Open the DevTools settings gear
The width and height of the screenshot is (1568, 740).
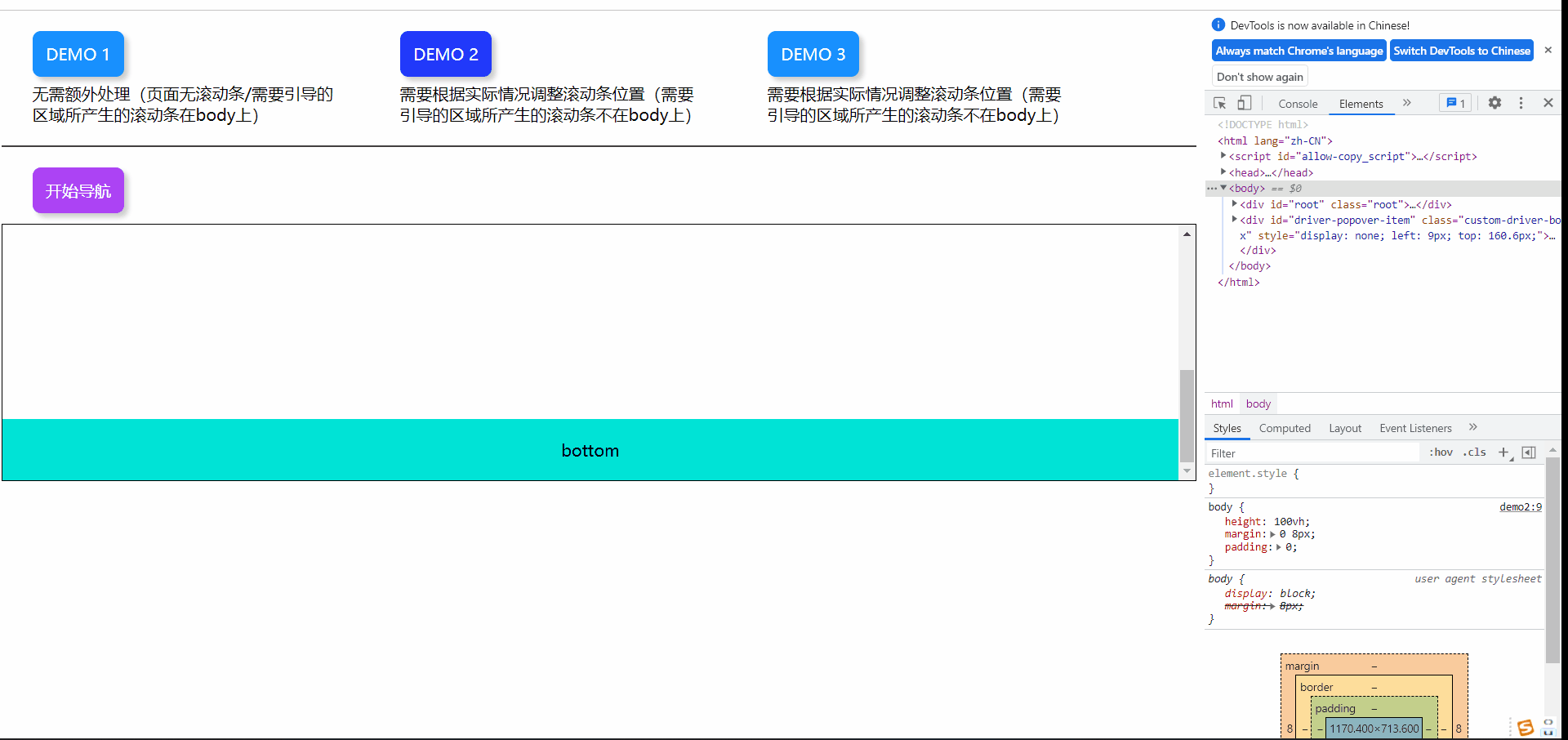pos(1494,103)
